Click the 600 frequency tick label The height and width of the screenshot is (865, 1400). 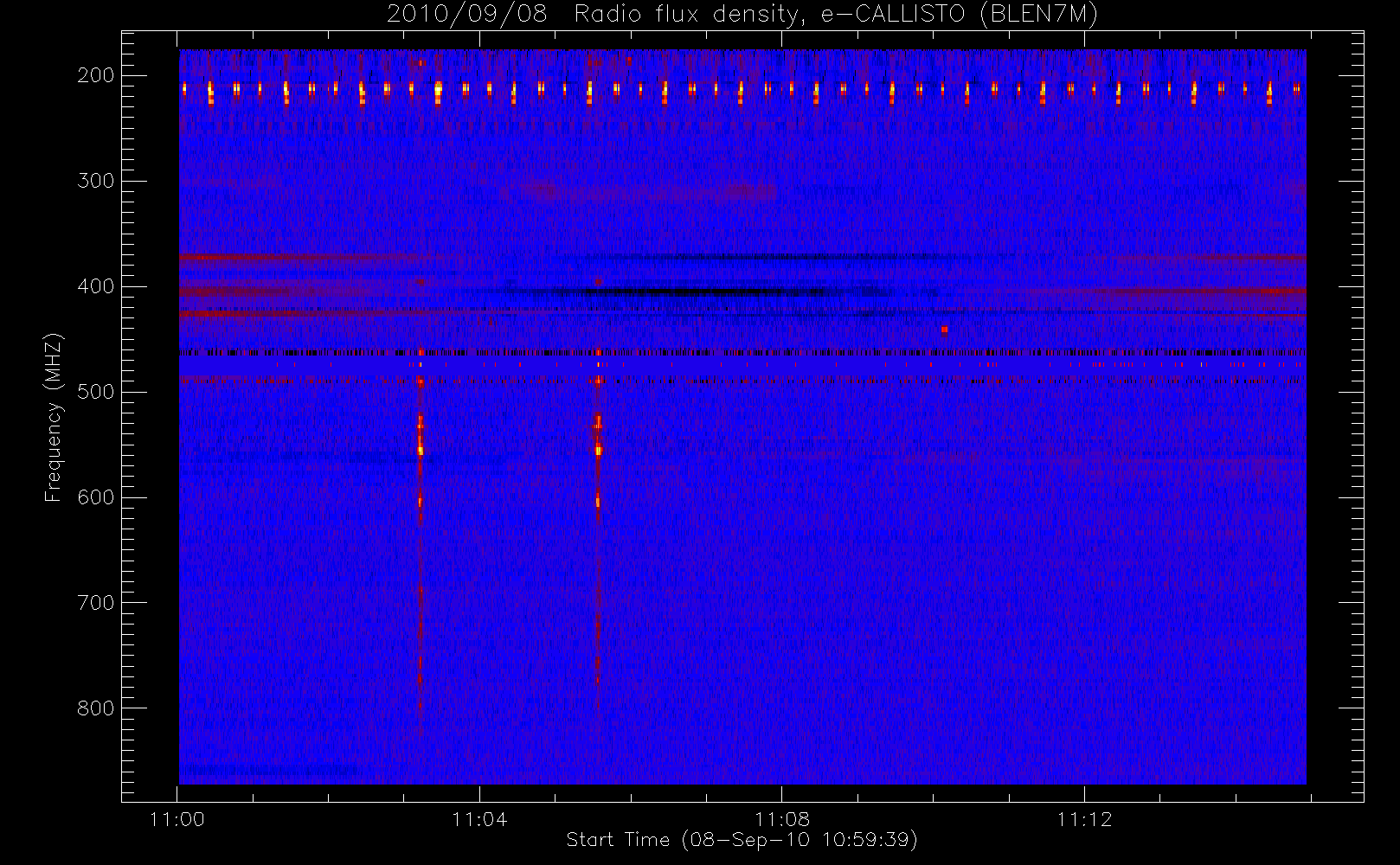[96, 497]
